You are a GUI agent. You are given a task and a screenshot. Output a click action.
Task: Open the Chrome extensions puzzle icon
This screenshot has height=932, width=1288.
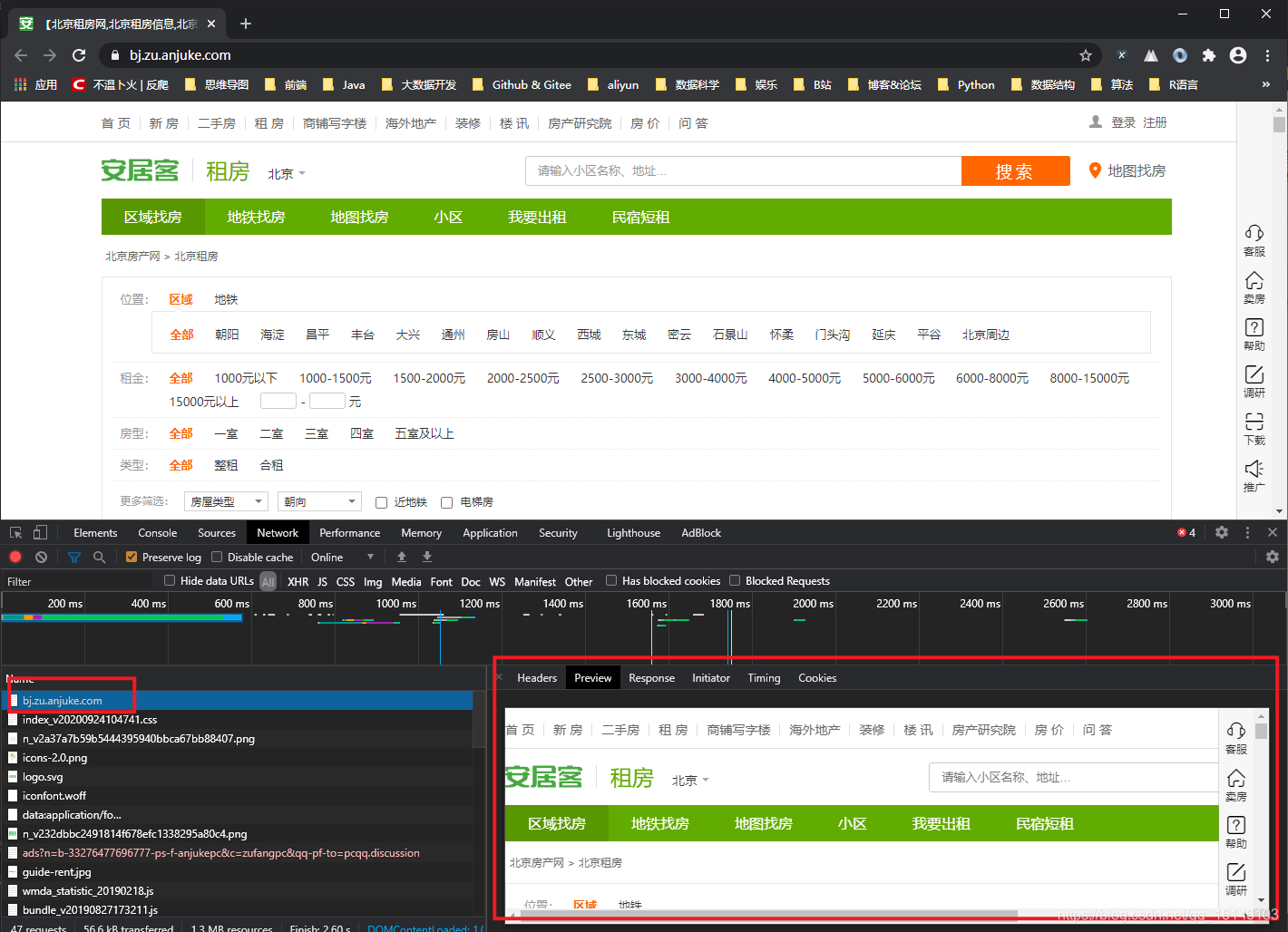point(1208,55)
